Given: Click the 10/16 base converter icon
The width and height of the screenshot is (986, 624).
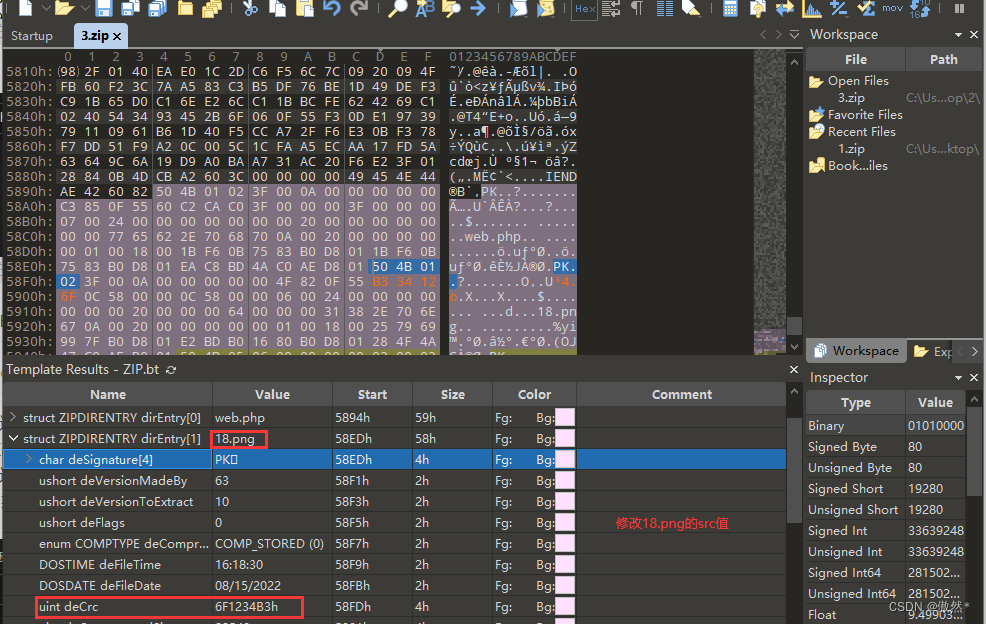Looking at the screenshot, I should tap(922, 10).
